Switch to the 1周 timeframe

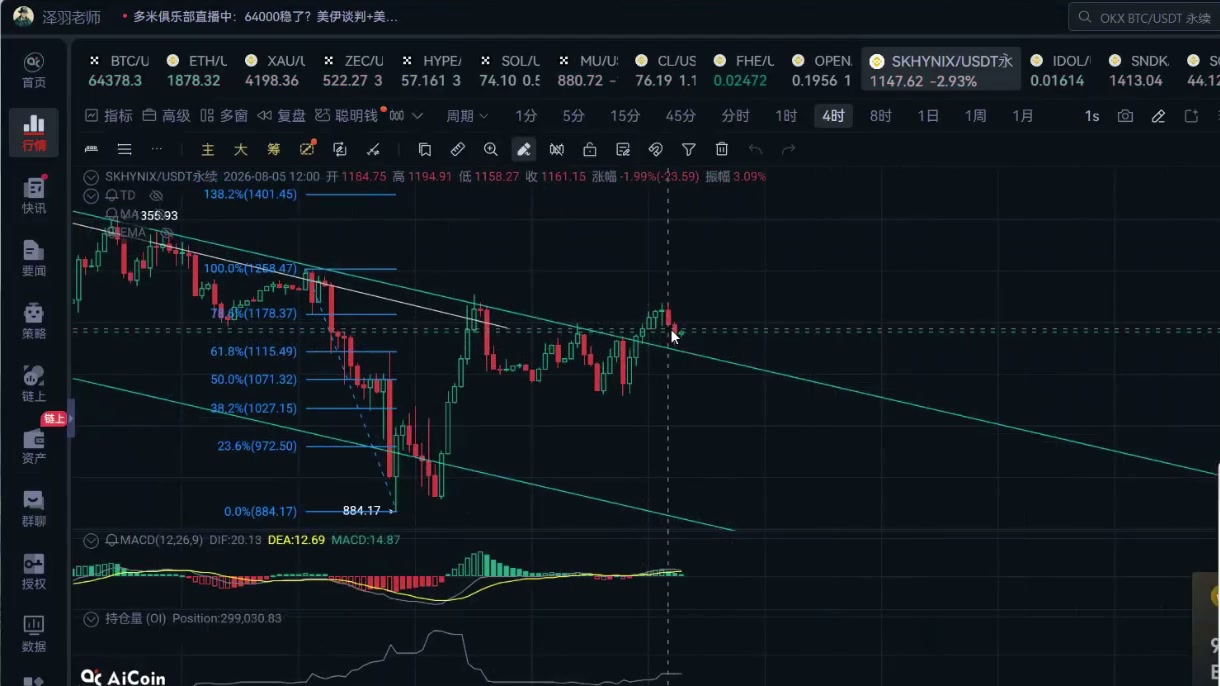pyautogui.click(x=975, y=116)
